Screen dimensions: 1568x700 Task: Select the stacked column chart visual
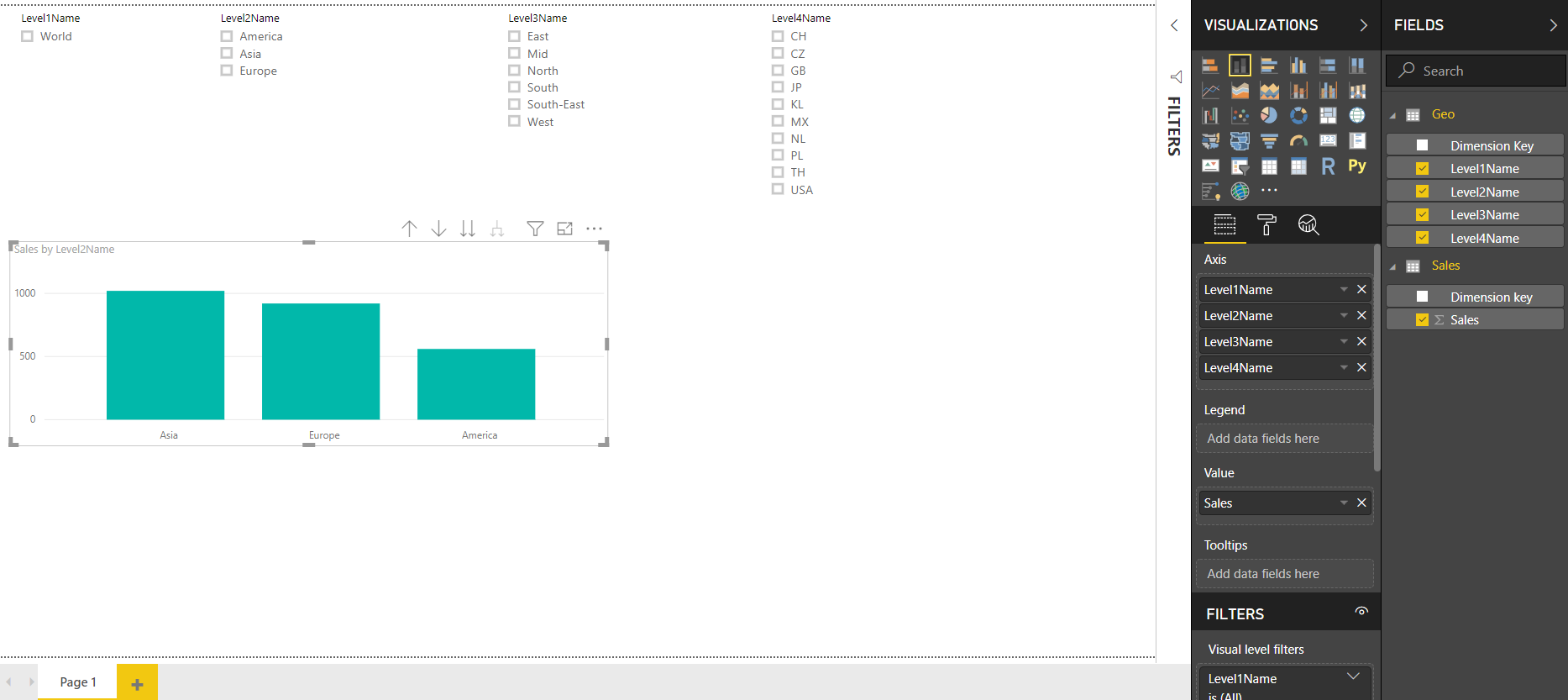tap(1240, 66)
